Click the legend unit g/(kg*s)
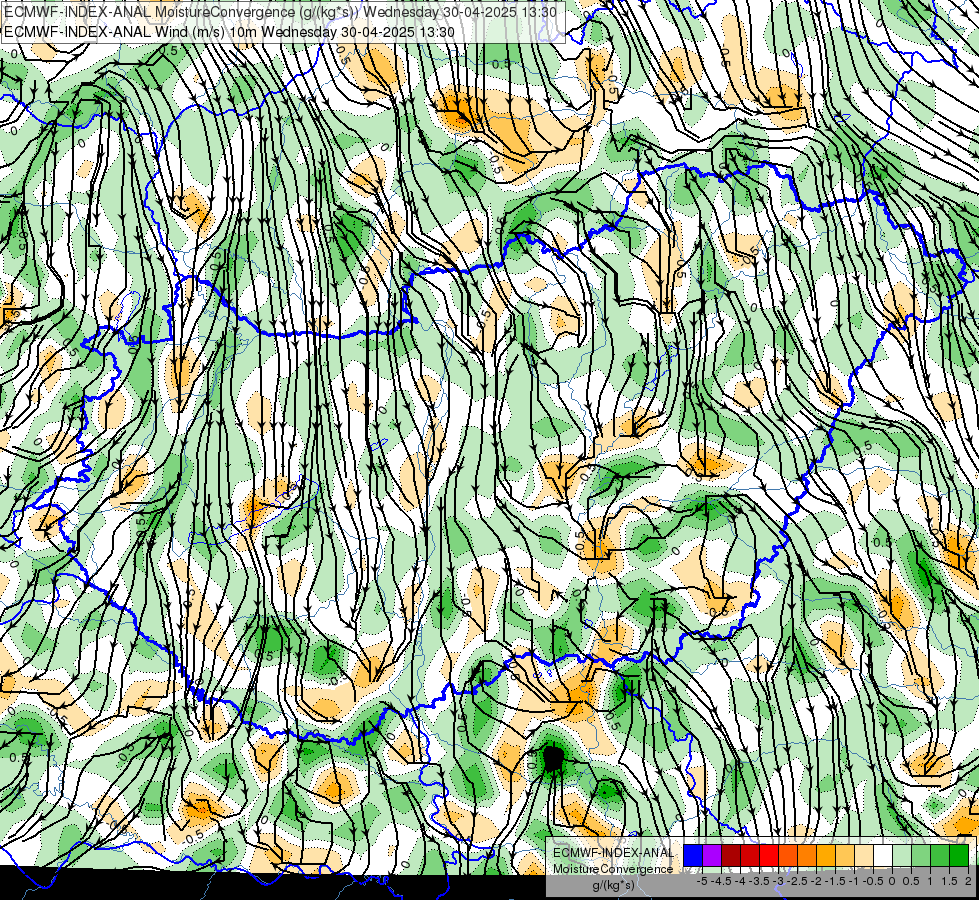This screenshot has height=900, width=979. 613,885
